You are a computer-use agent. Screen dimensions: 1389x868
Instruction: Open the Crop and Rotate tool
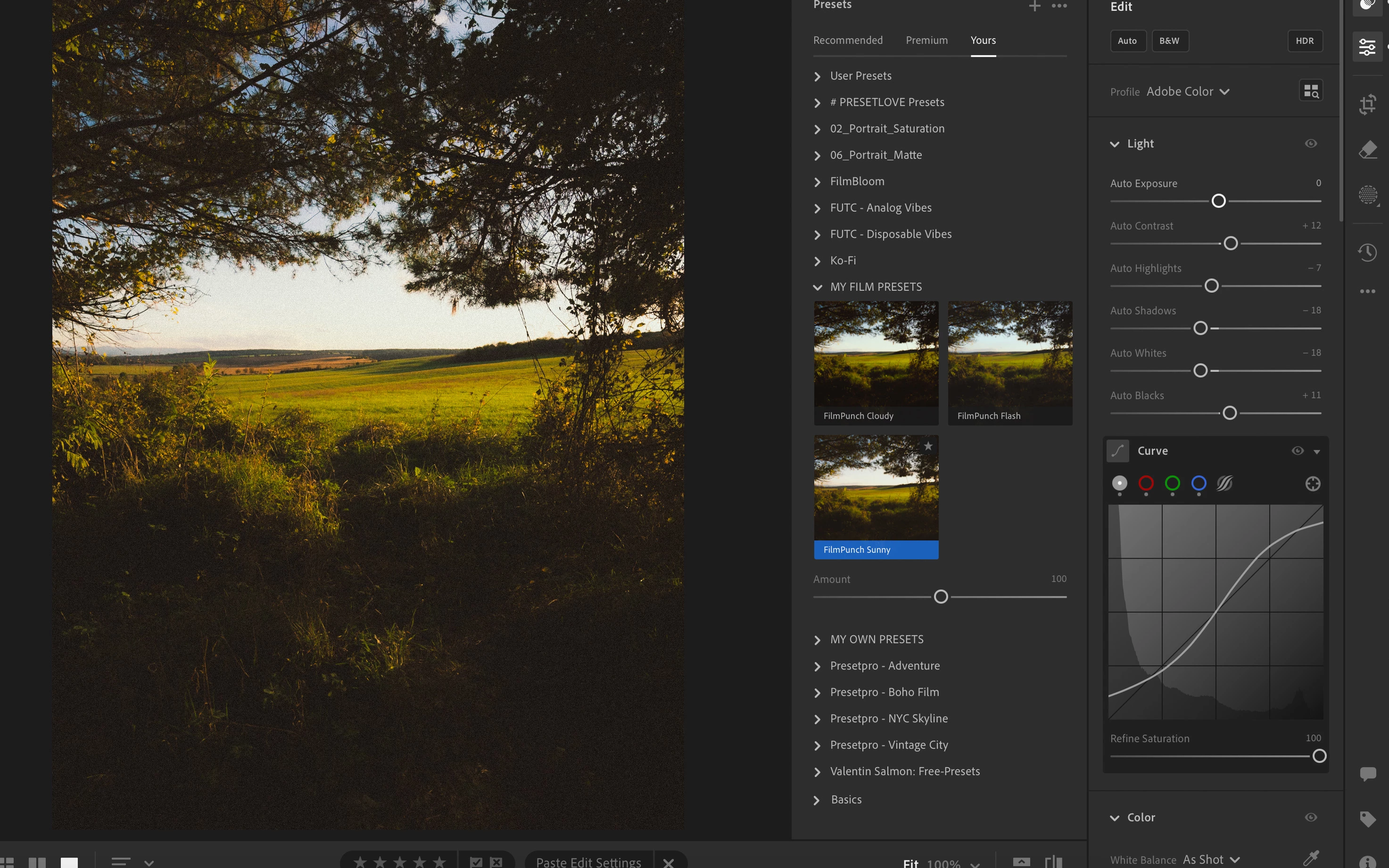tap(1367, 105)
